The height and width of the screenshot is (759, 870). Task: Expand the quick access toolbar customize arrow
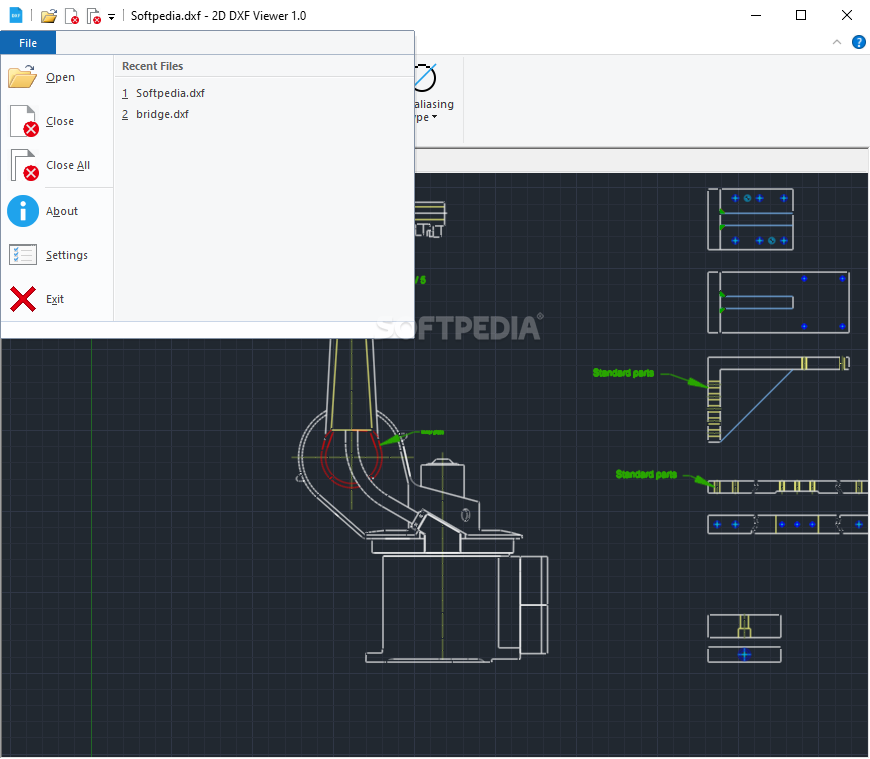112,17
